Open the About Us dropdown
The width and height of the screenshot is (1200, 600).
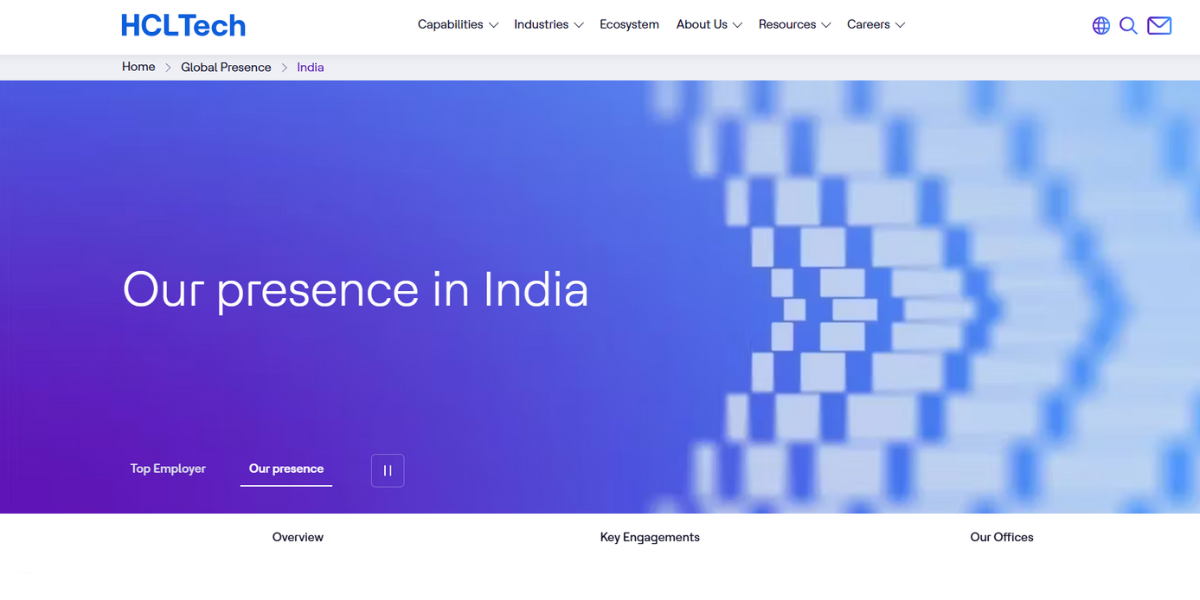(x=702, y=24)
